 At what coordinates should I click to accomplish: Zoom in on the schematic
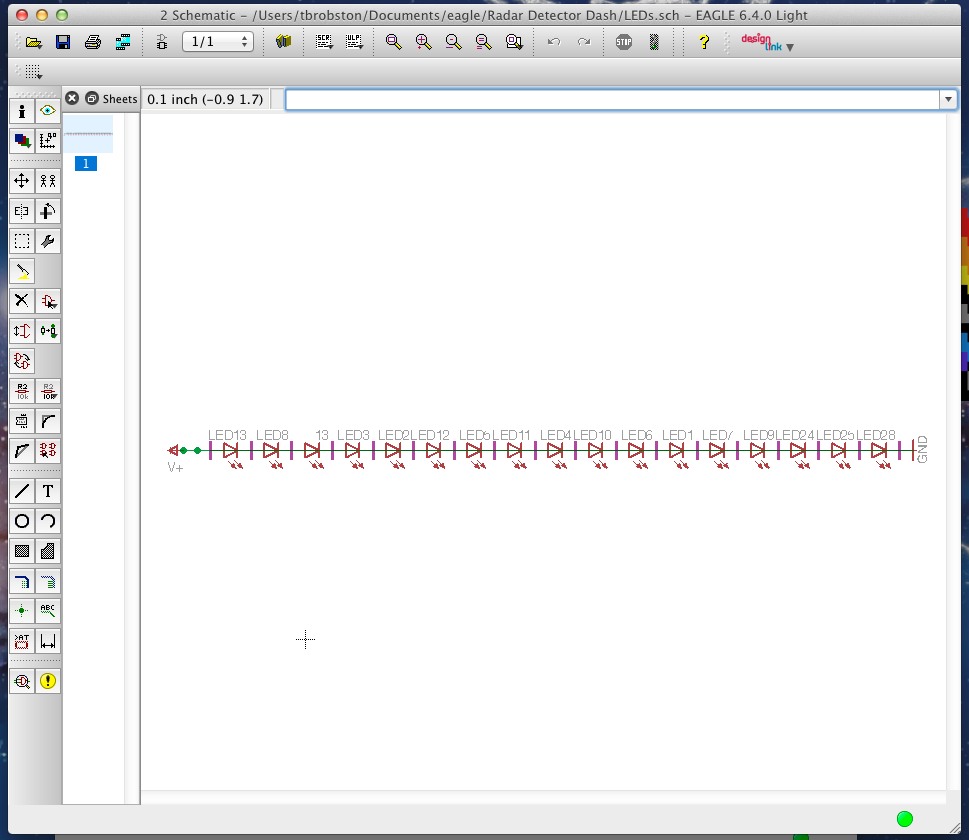tap(423, 42)
